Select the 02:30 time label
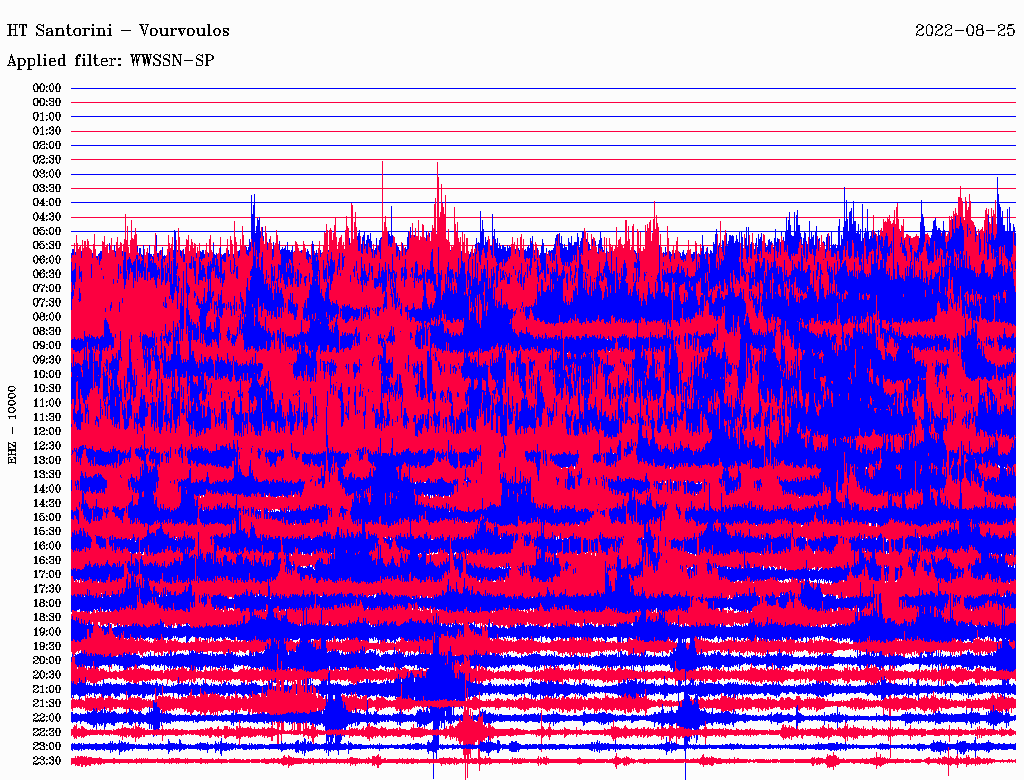This screenshot has height=780, width=1024. [47, 160]
